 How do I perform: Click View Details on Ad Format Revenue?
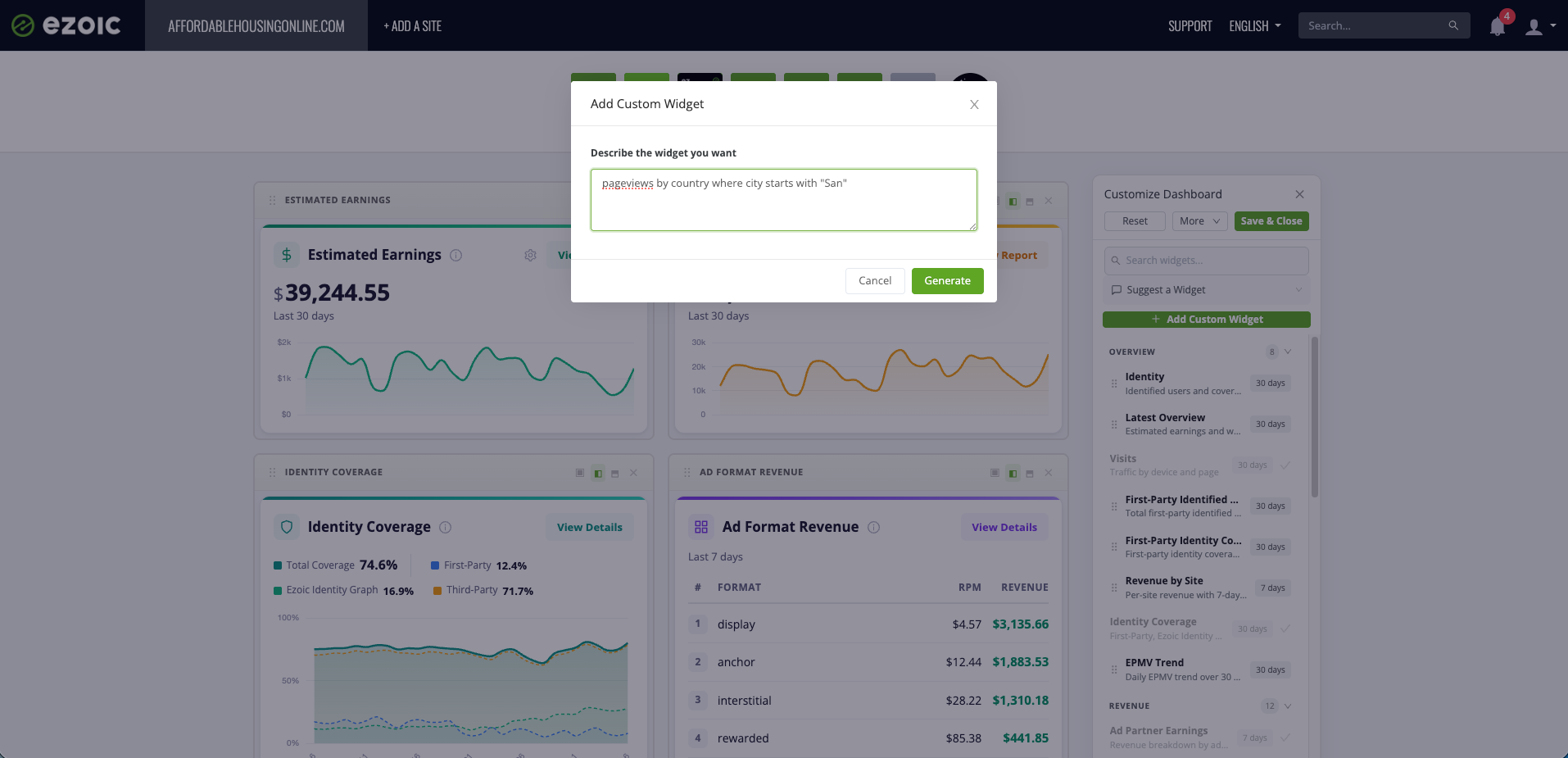[1004, 527]
